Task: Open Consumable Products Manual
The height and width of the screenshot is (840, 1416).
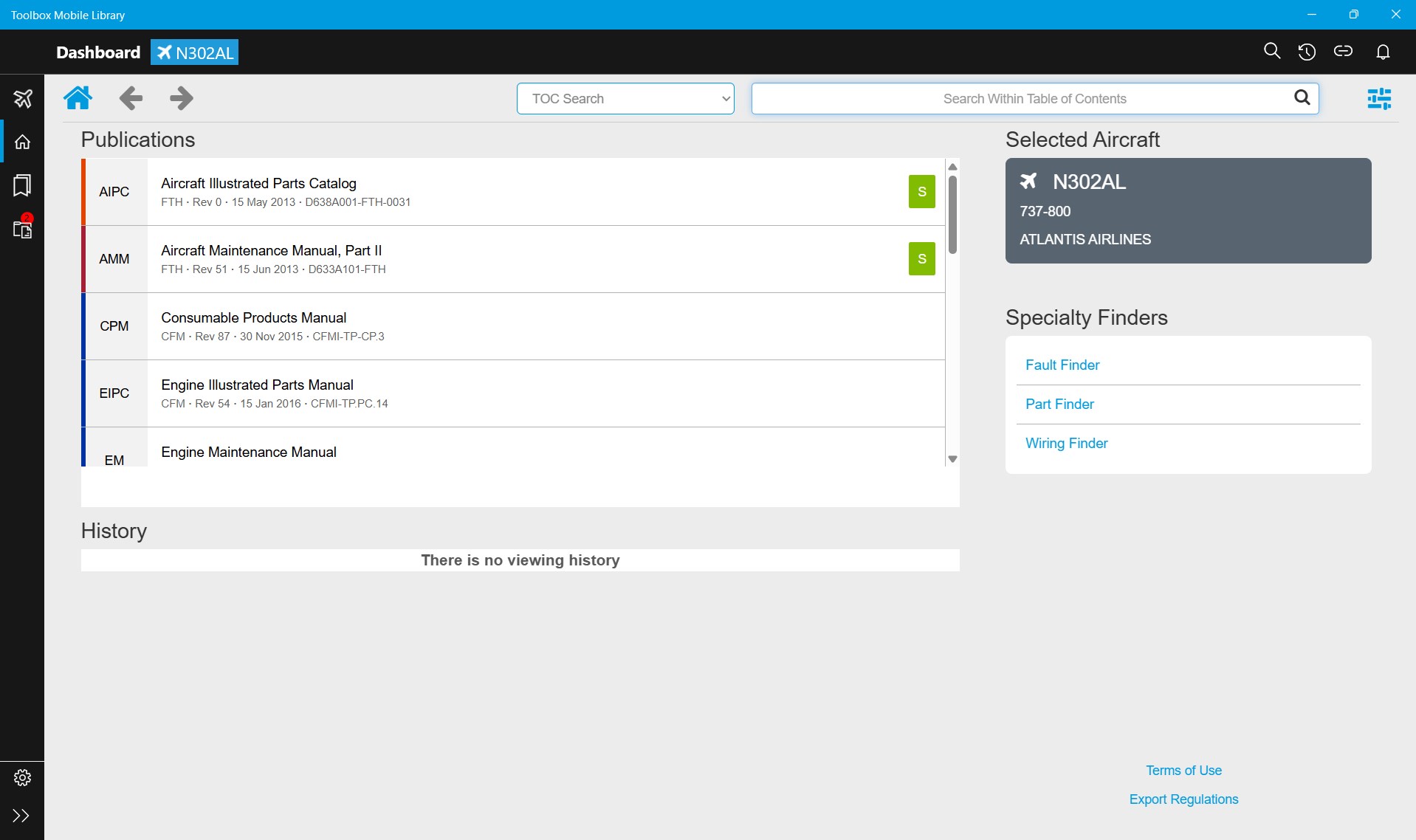Action: tap(513, 326)
